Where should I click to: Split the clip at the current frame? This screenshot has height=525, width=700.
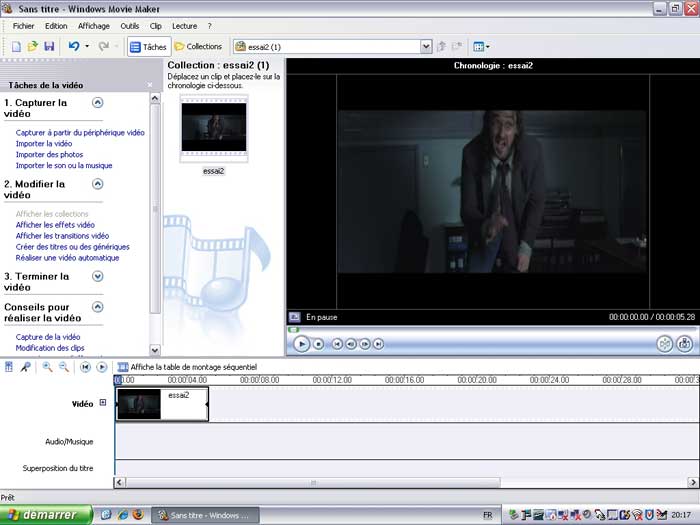pyautogui.click(x=665, y=344)
